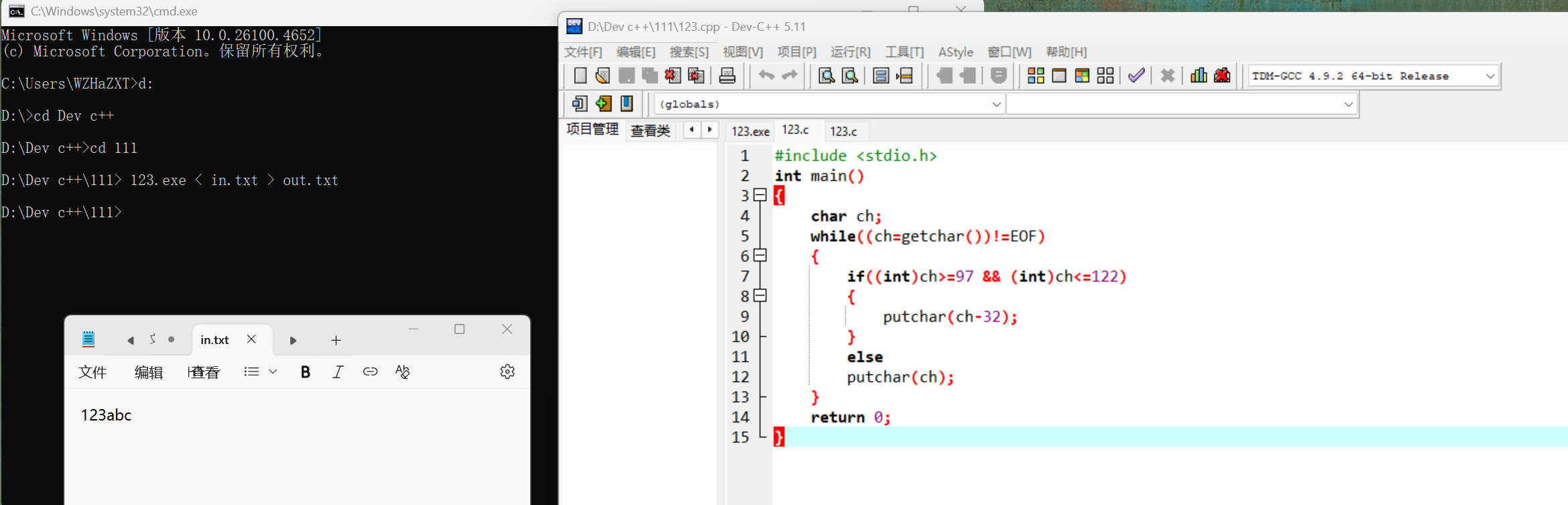Switch to the 123.exe editor tab
Viewport: 1568px width, 505px height.
tap(750, 131)
